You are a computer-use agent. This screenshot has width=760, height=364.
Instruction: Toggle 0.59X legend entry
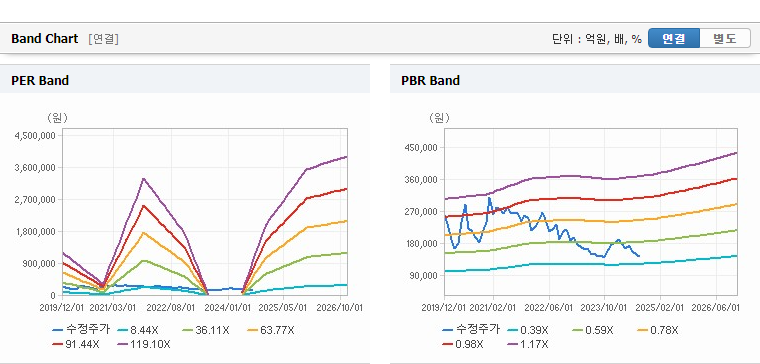pos(592,330)
